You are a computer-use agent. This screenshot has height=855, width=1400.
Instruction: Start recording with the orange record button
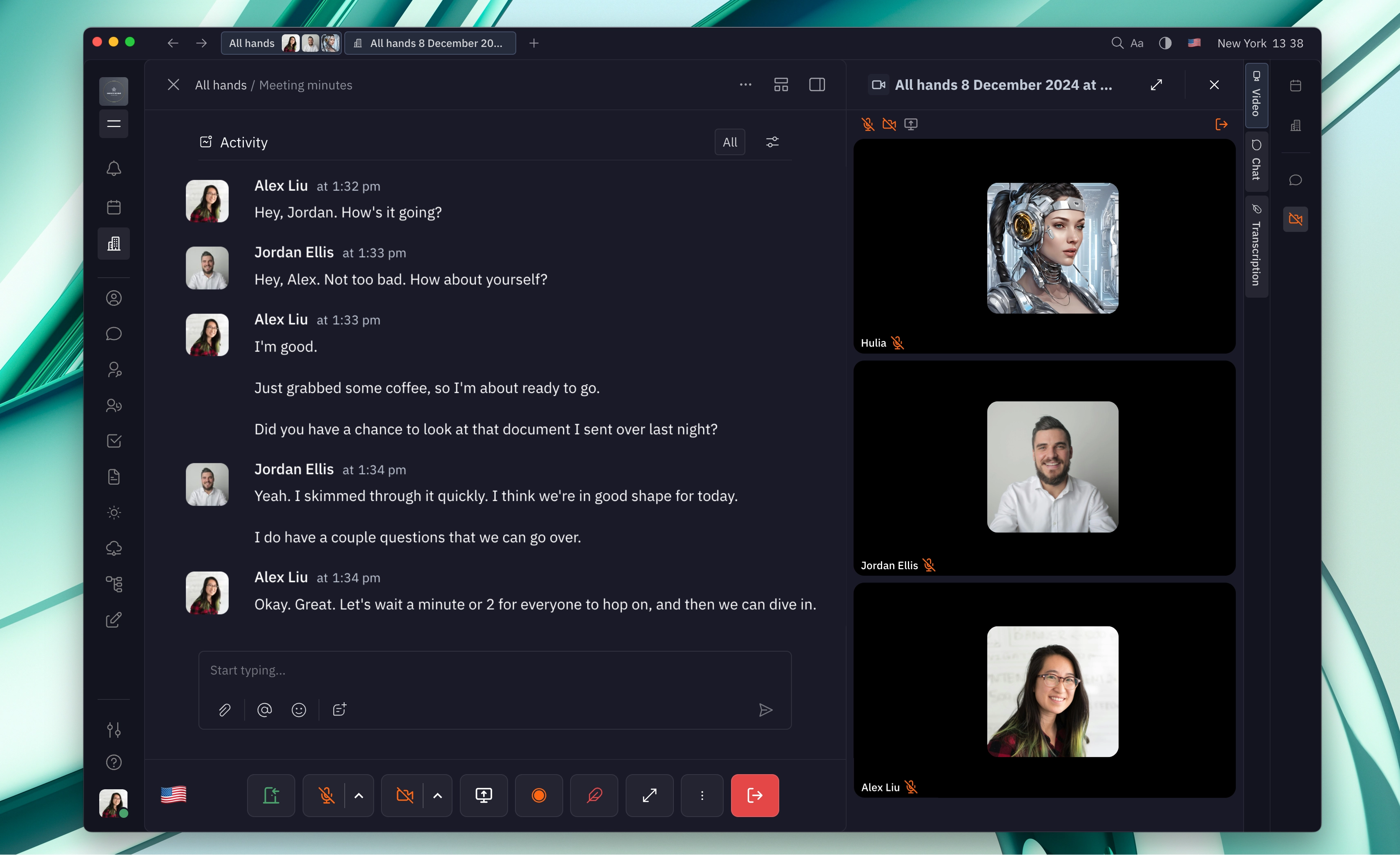point(538,795)
